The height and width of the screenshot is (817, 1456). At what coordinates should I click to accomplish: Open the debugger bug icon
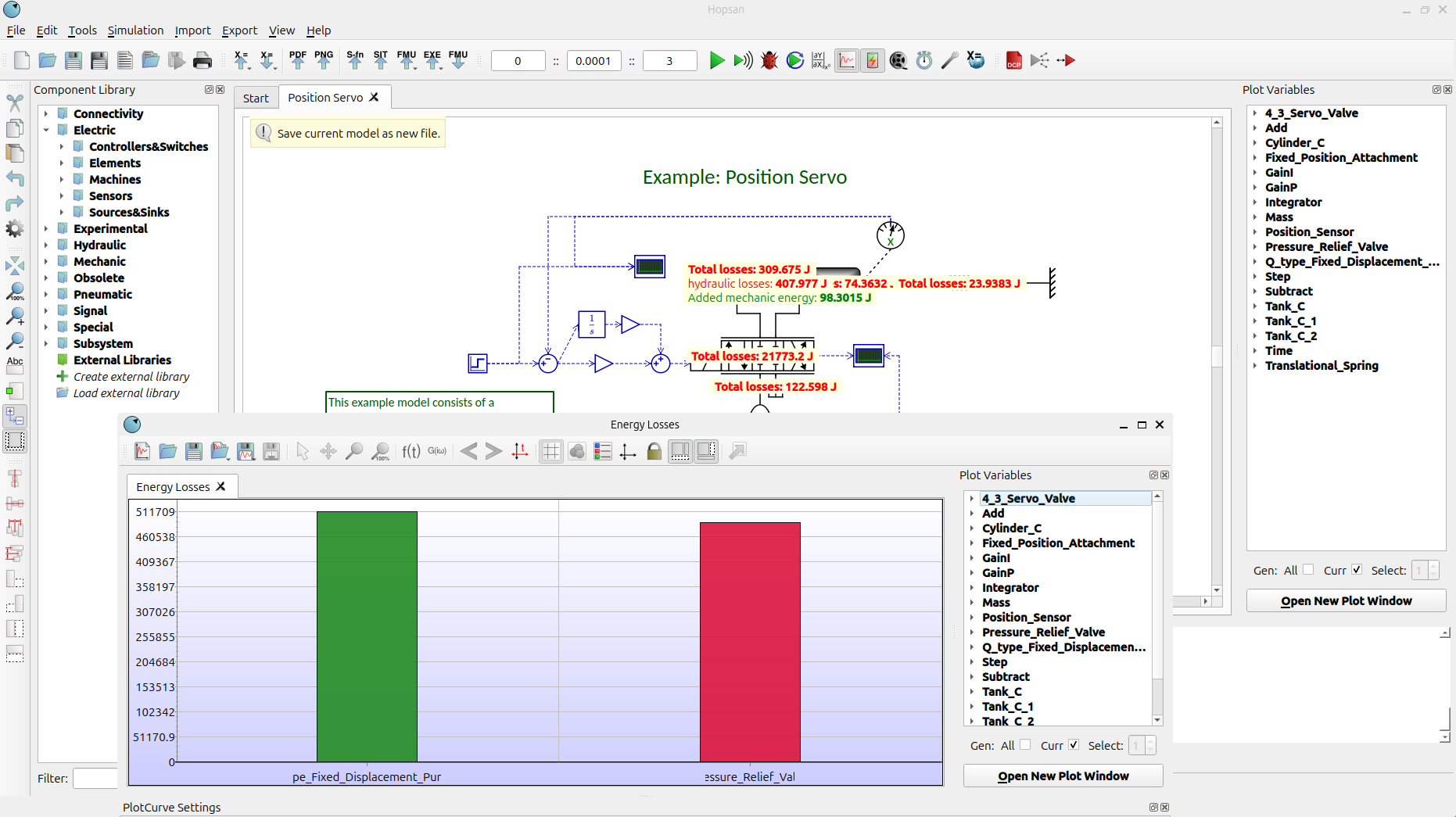click(x=769, y=60)
